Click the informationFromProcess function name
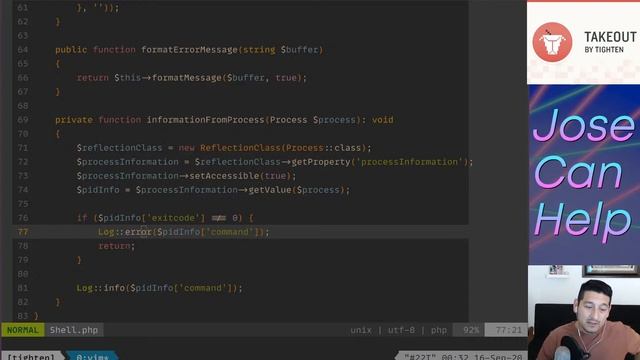The image size is (640, 360). coord(206,120)
